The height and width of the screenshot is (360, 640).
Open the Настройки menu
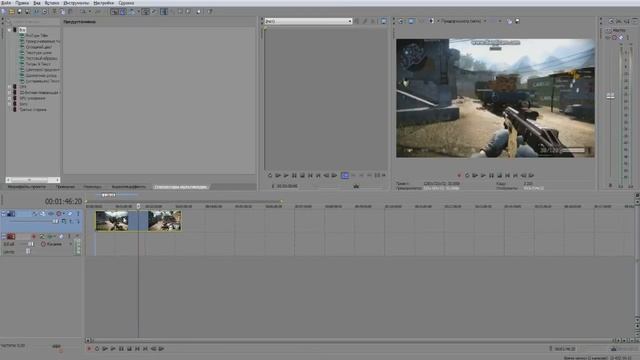pyautogui.click(x=104, y=3)
